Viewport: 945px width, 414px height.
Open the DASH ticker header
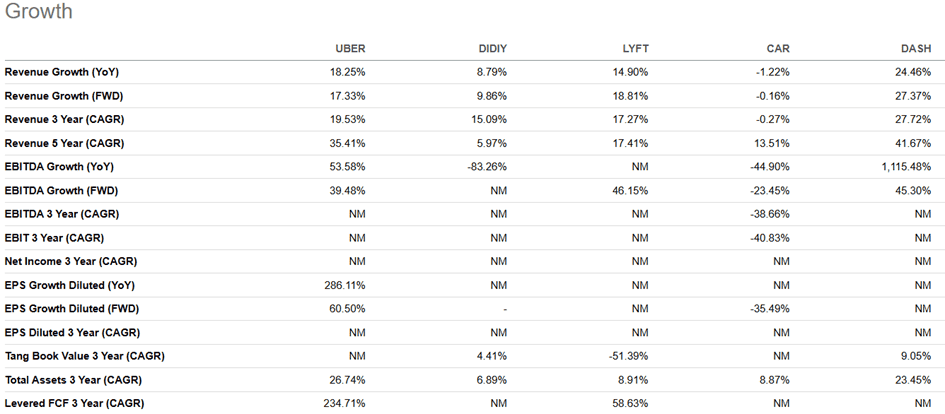(x=917, y=48)
